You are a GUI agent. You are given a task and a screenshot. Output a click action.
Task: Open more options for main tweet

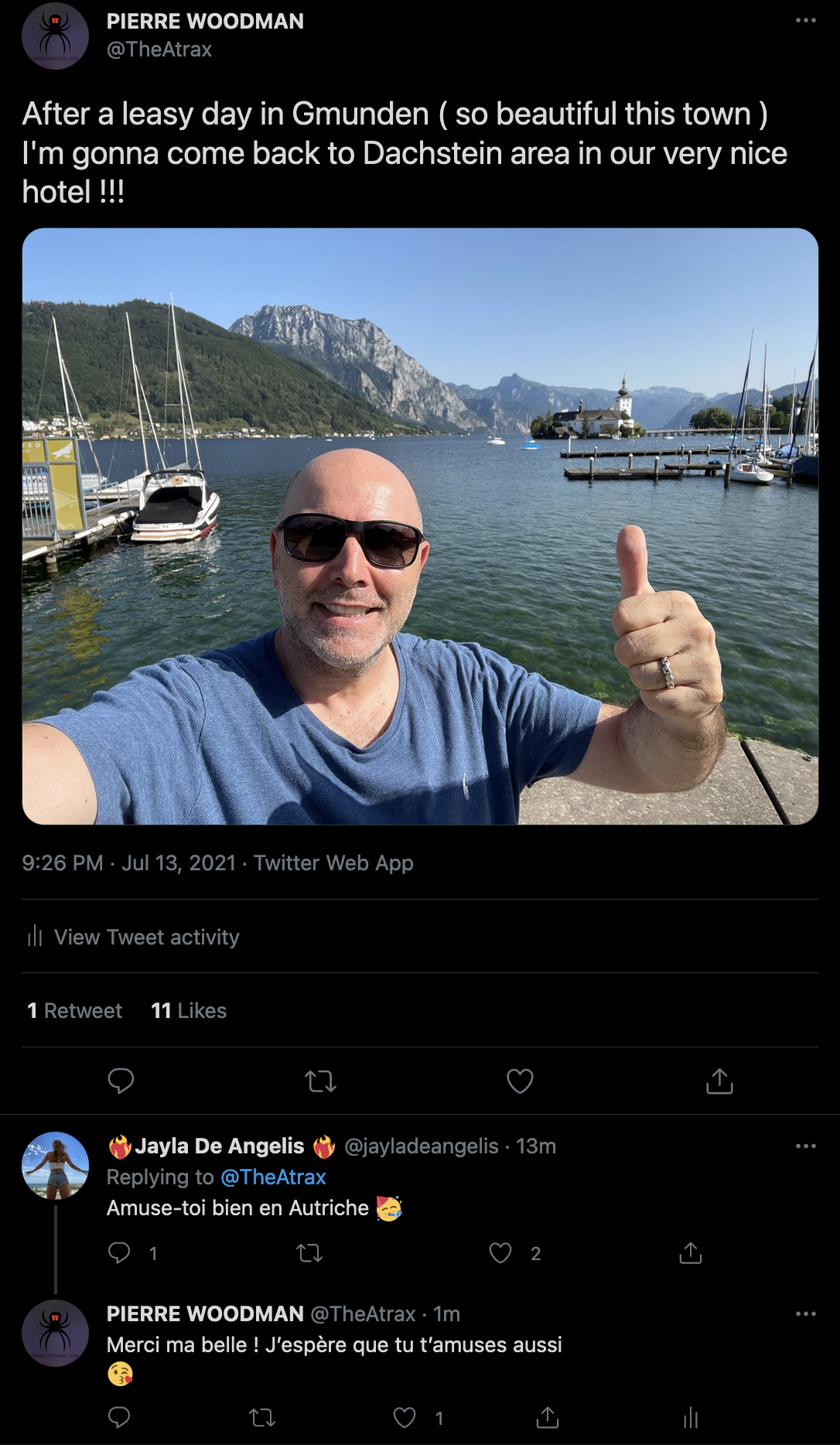805,21
